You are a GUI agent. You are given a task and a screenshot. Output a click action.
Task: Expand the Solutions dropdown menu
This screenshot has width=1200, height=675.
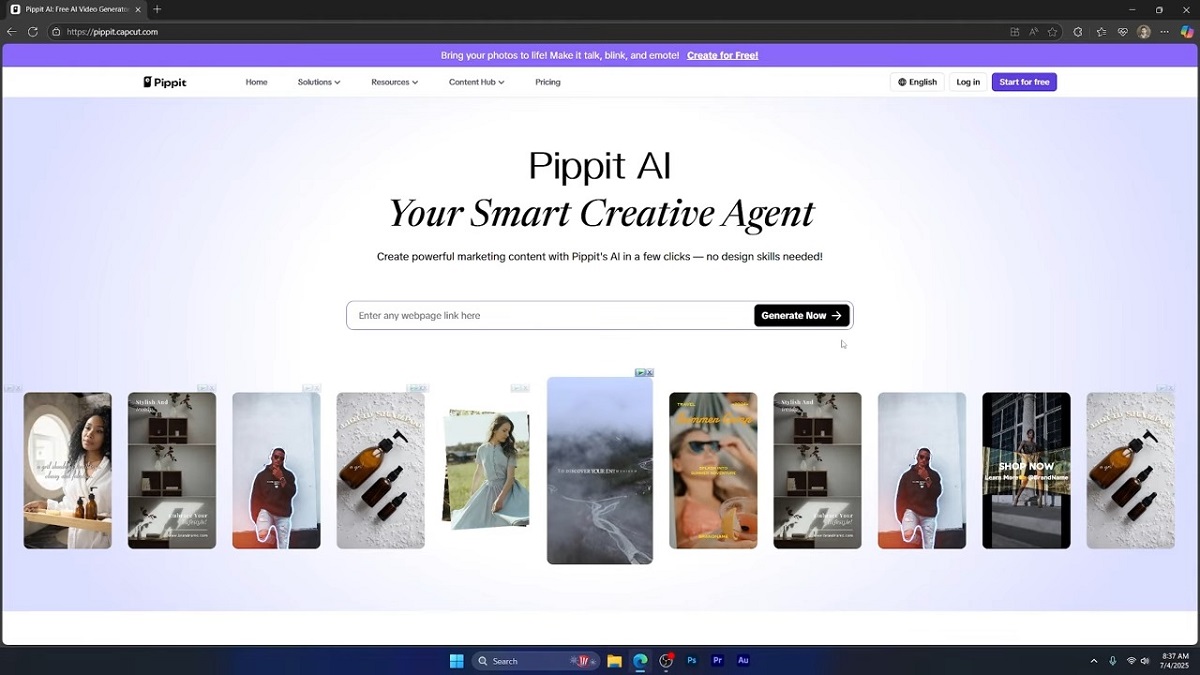pyautogui.click(x=319, y=82)
